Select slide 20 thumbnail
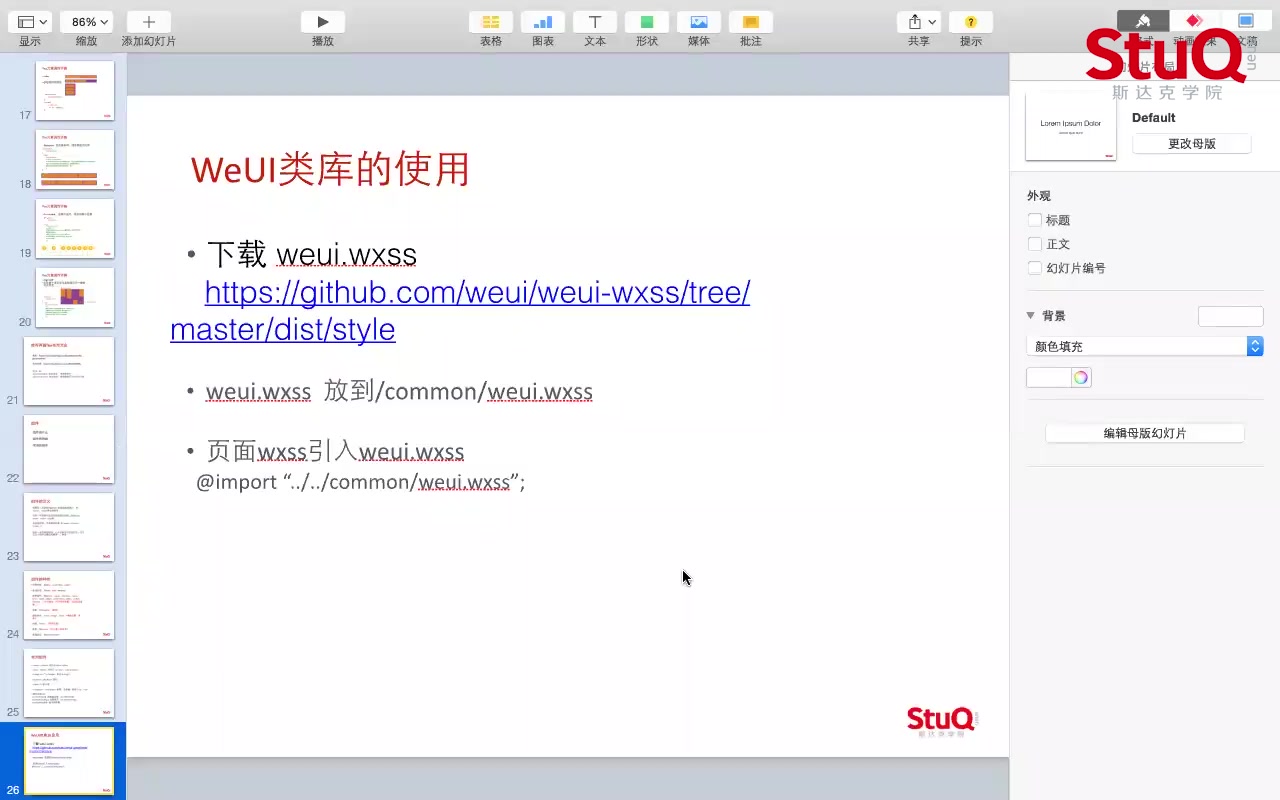This screenshot has height=800, width=1280. click(75, 298)
